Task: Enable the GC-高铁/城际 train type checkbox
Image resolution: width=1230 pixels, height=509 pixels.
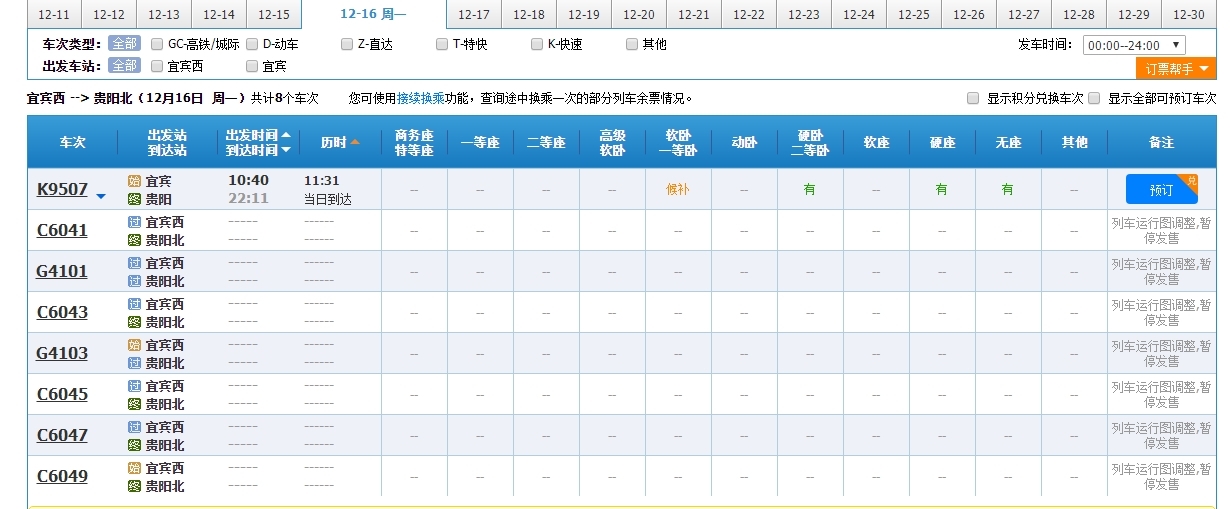Action: (x=157, y=44)
